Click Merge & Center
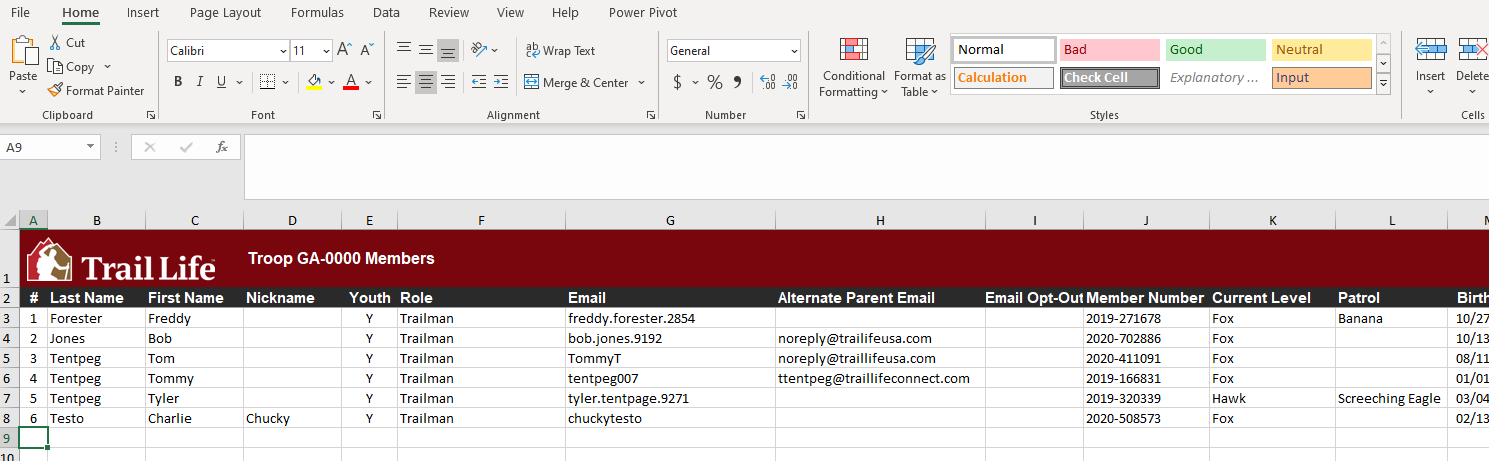 576,83
